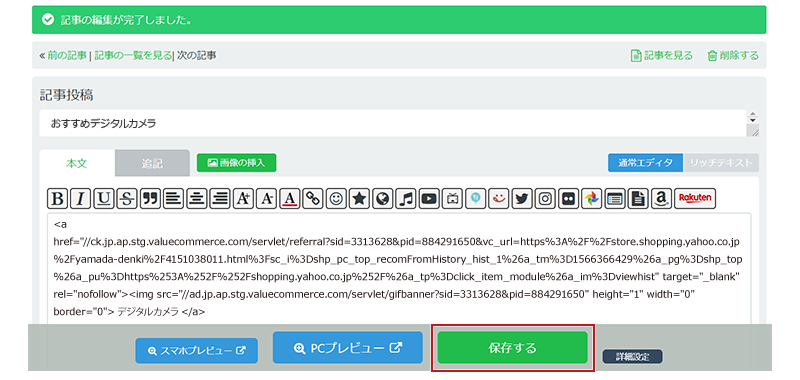Insert a blockquote with the quote icon
This screenshot has height=380, width=800.
coord(150,199)
